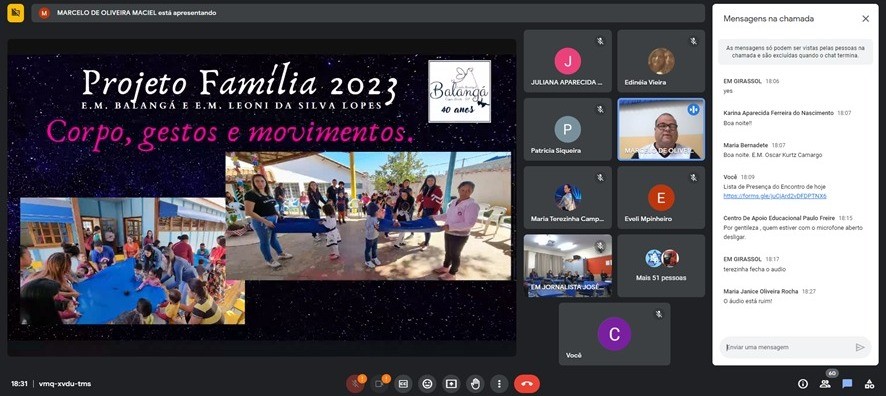
Task: Click the muted mic icon on Juliana's tile
Action: [x=600, y=41]
